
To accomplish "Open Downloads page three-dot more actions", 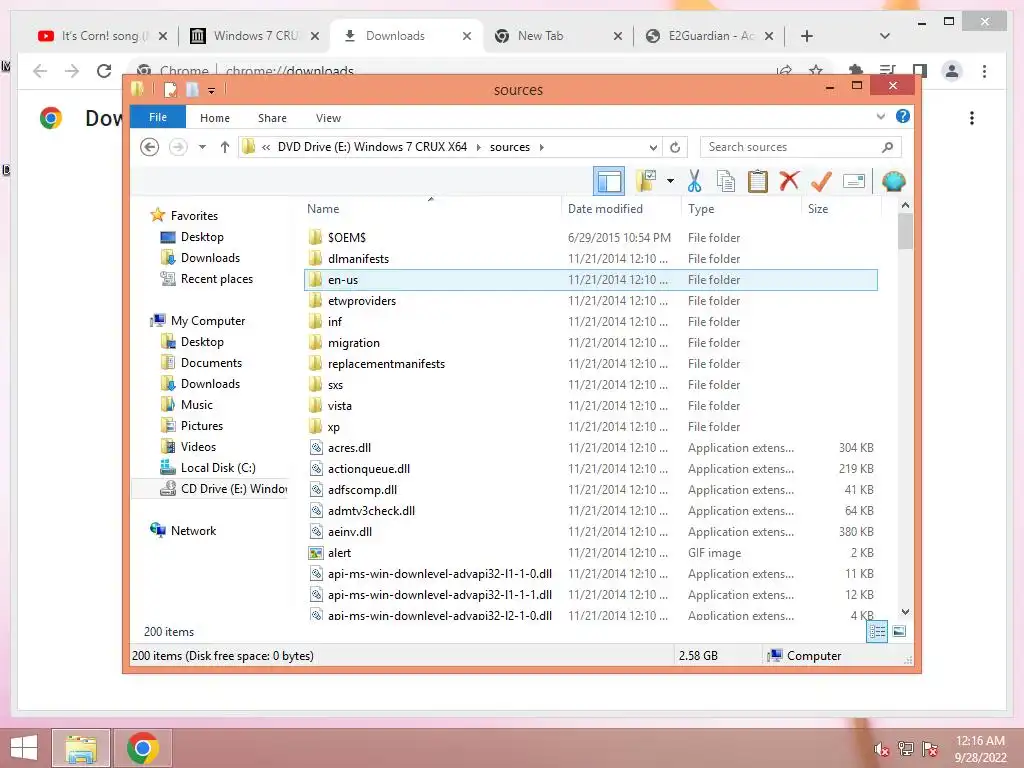I will (x=972, y=118).
